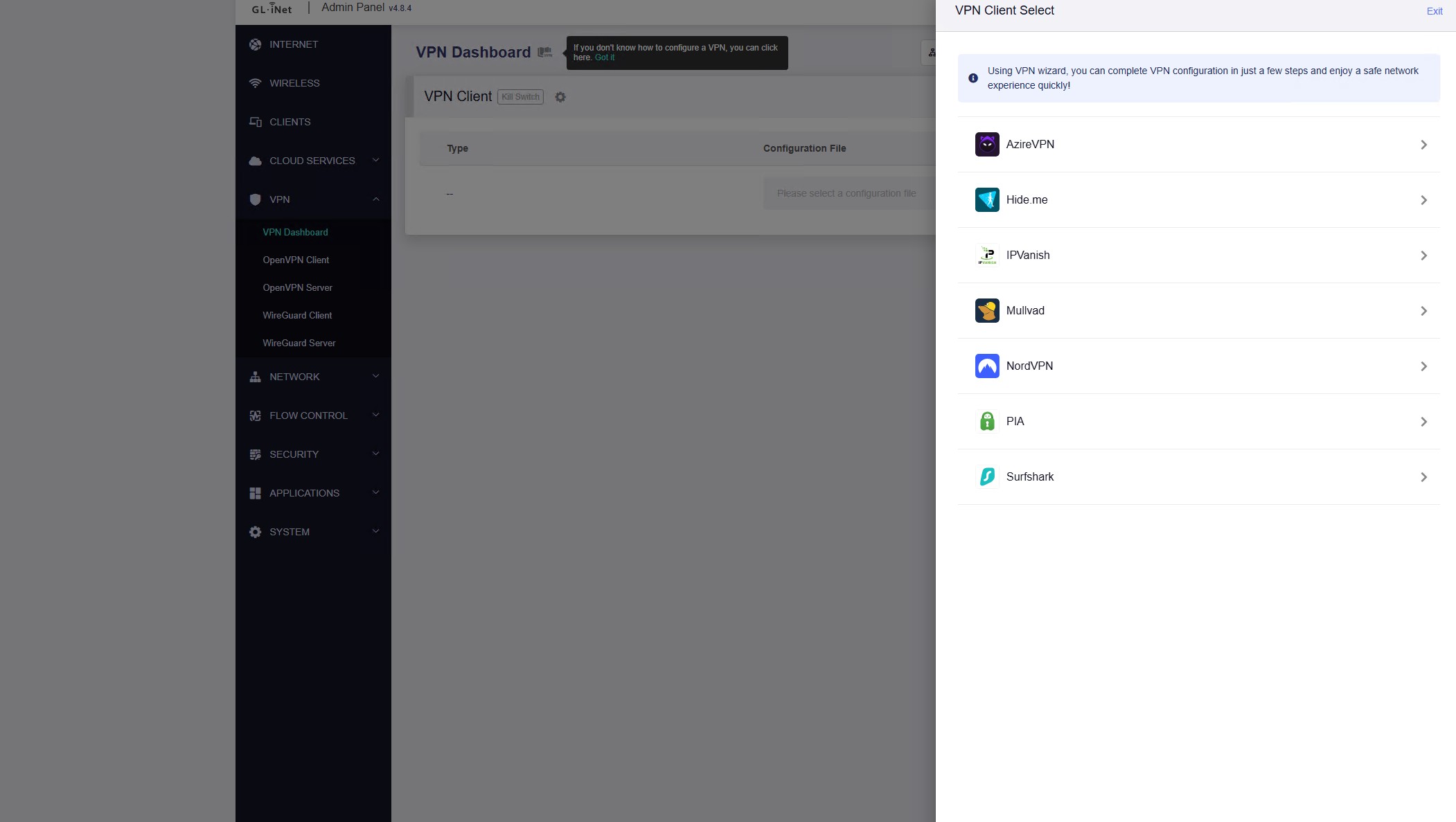This screenshot has width=1456, height=822.
Task: Click the VPN wizard icon beside Dashboard title
Action: coord(545,53)
